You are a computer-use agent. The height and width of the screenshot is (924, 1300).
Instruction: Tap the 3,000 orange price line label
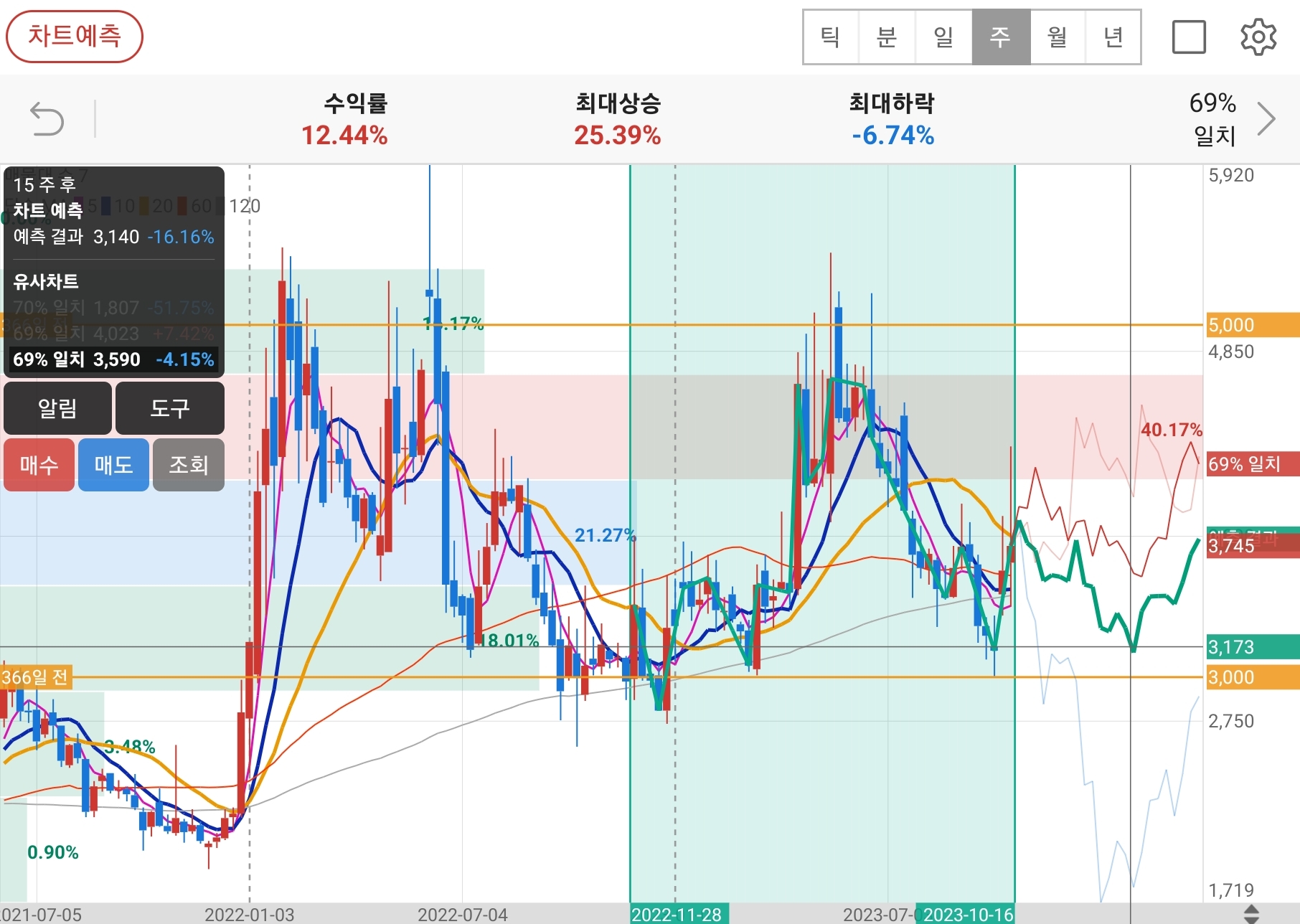(1252, 677)
